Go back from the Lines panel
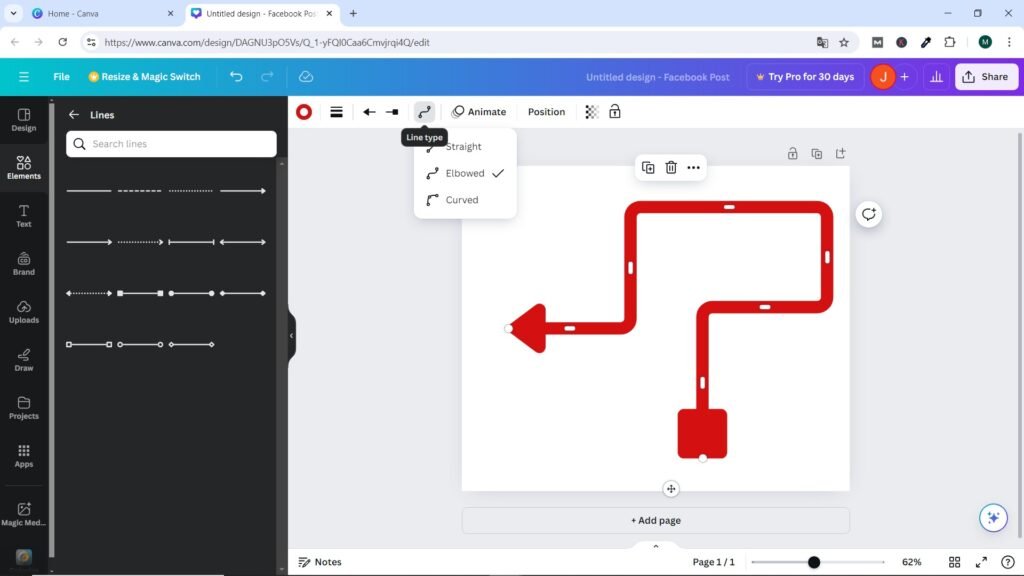 [x=74, y=115]
